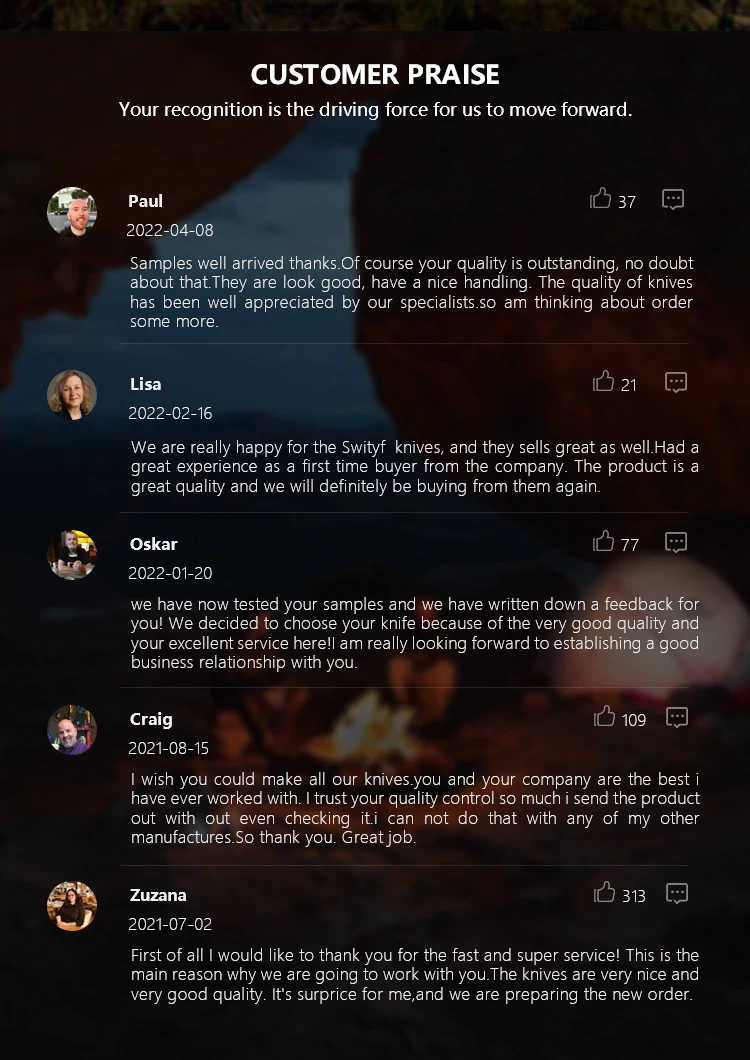Open the comment icon for Craig's review
The height and width of the screenshot is (1060, 750).
pos(677,717)
